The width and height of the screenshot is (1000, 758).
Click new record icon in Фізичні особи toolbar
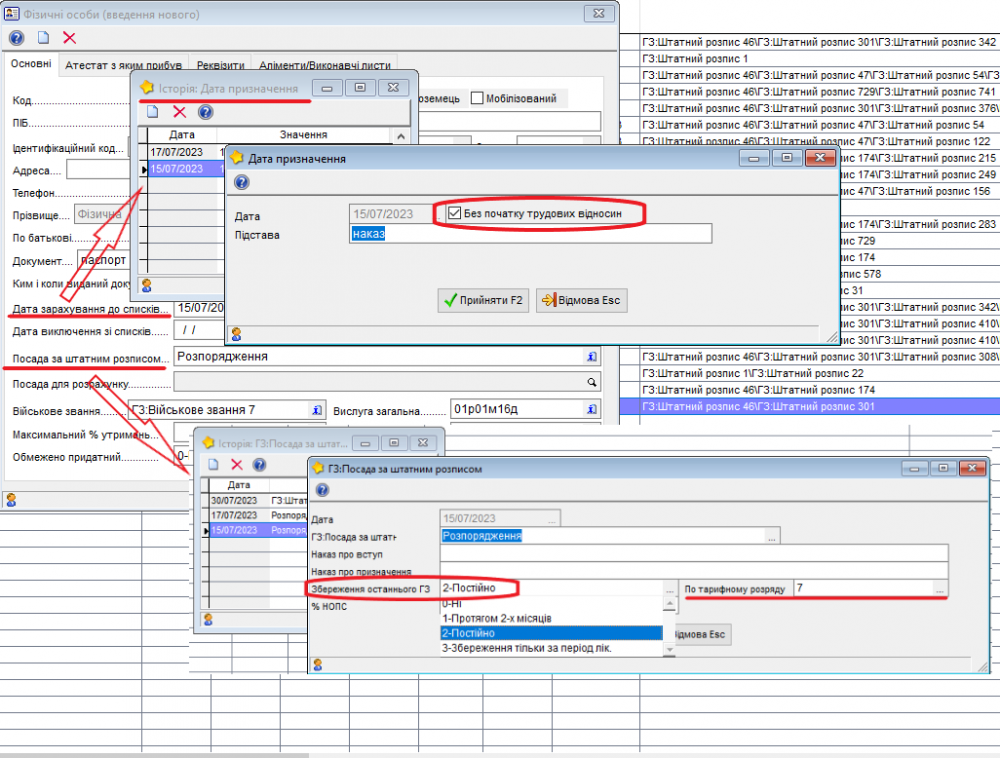pos(43,38)
